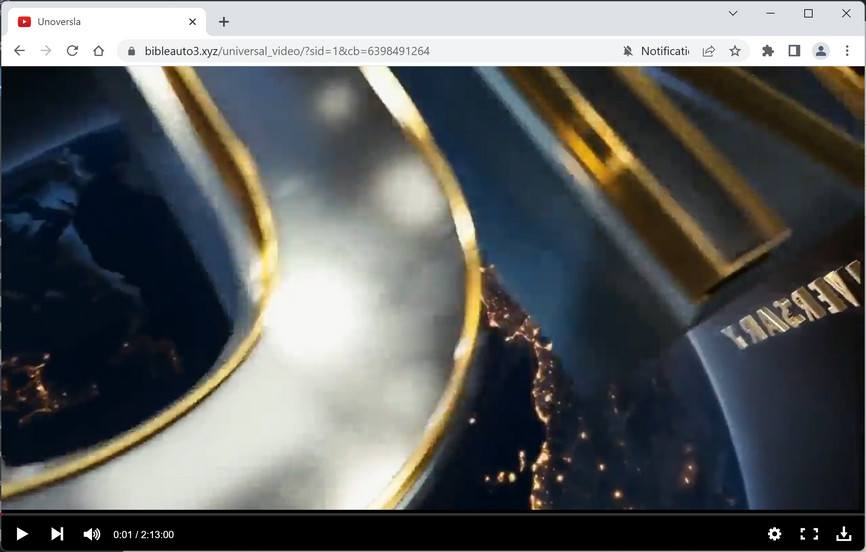Select the Unoversla tab
The image size is (866, 552).
[x=107, y=22]
